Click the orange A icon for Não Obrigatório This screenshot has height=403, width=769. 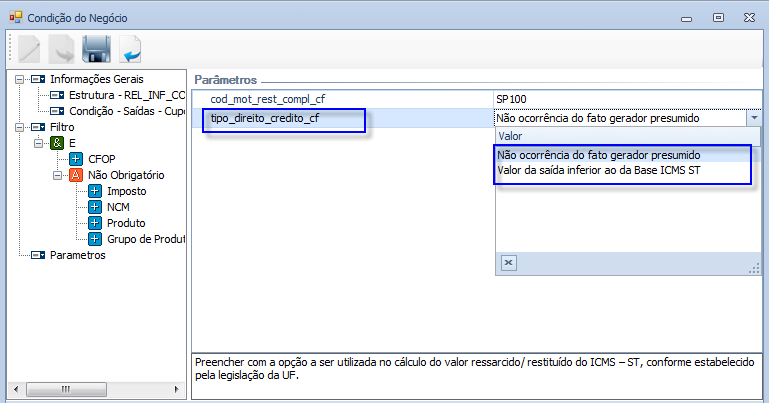click(x=76, y=175)
